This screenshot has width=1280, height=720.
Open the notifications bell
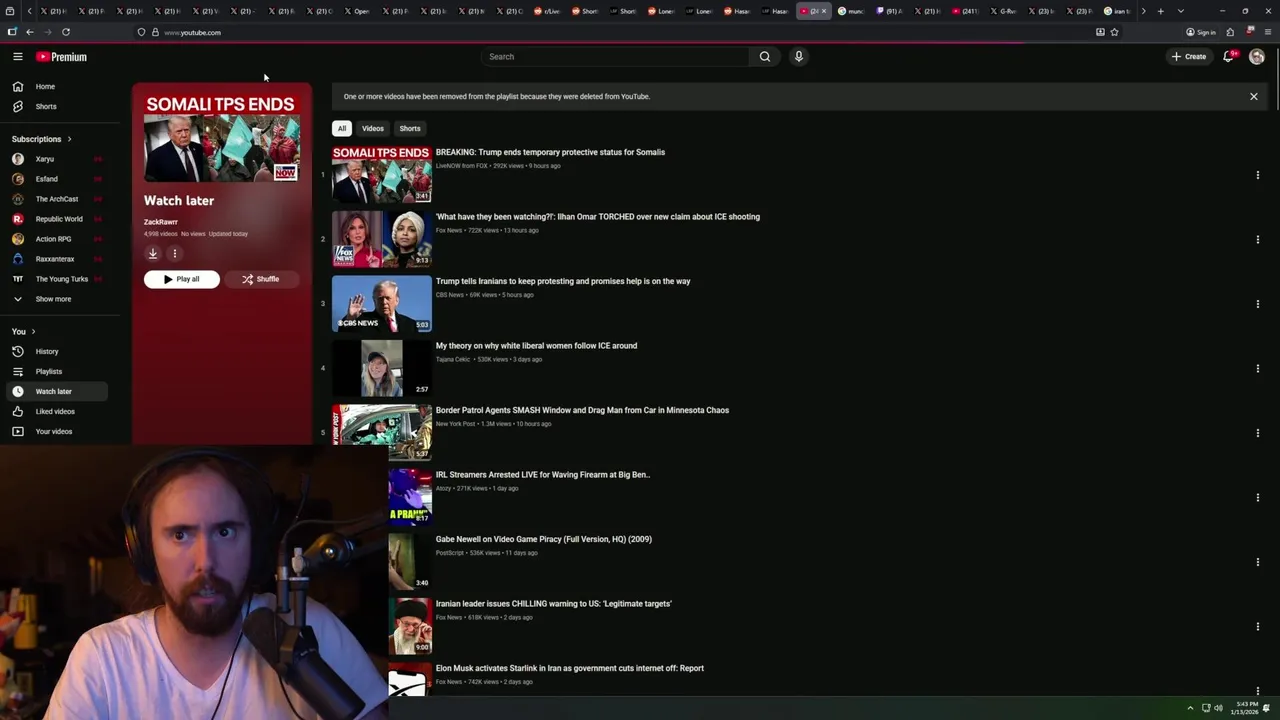click(1229, 57)
